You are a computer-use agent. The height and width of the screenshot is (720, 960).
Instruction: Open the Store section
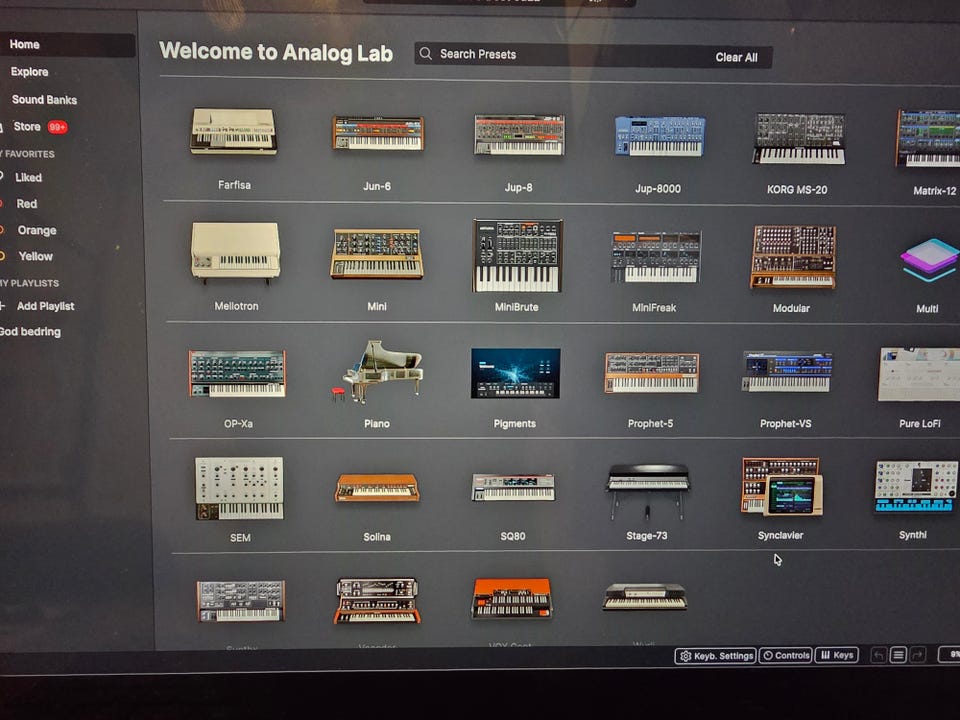click(x=27, y=127)
